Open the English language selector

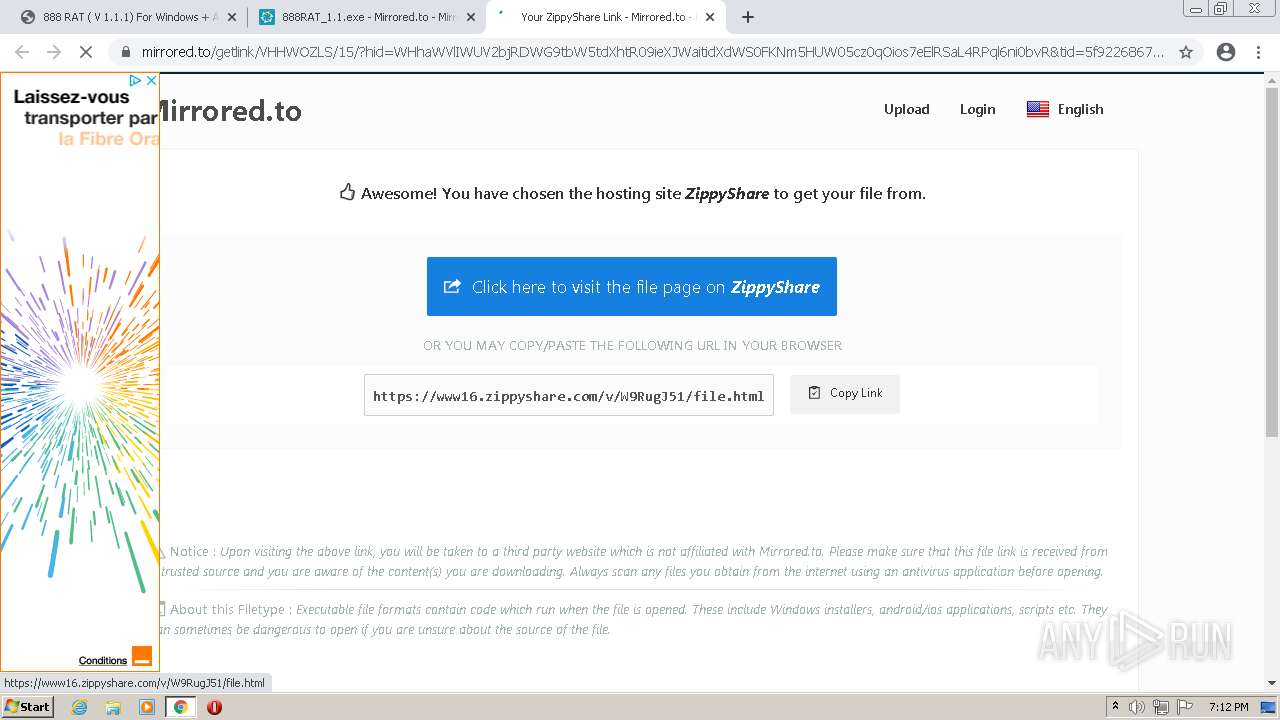[1065, 109]
